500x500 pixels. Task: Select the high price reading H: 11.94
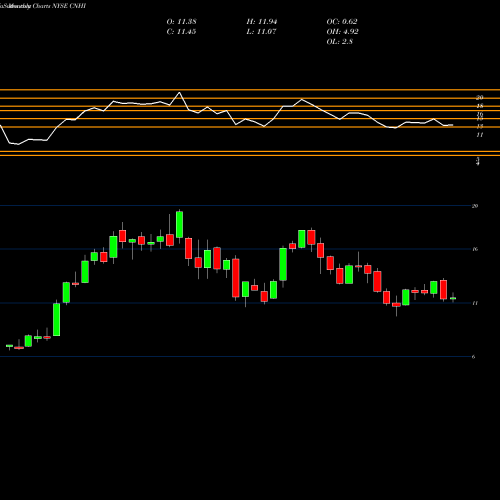tap(262, 22)
